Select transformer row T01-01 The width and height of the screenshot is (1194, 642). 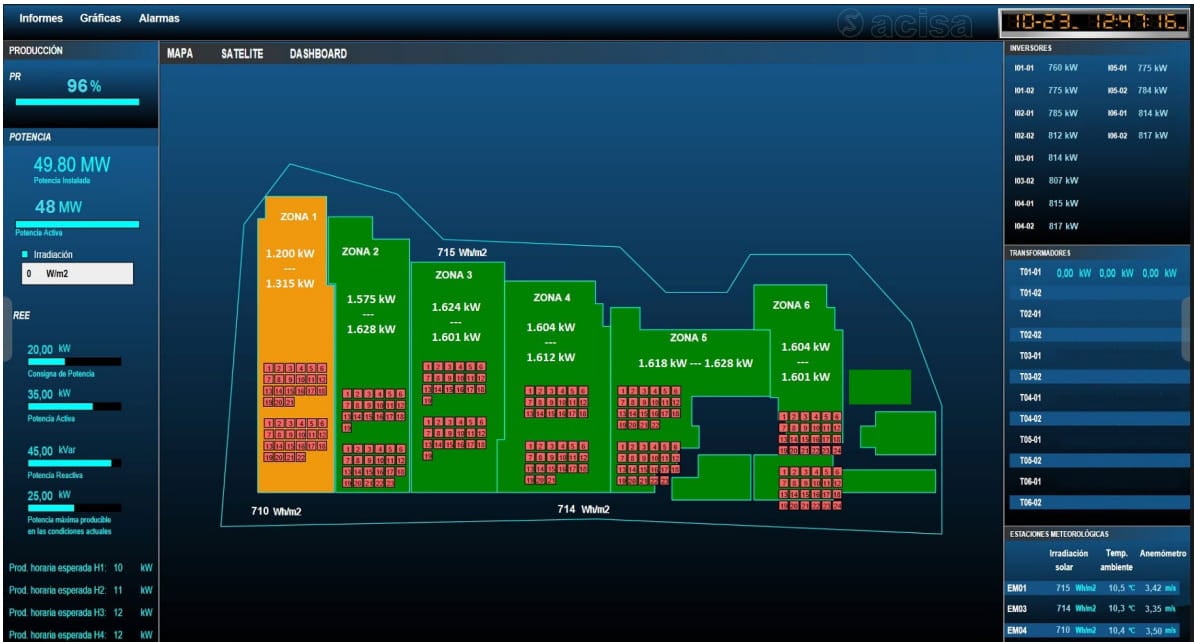(x=1097, y=272)
